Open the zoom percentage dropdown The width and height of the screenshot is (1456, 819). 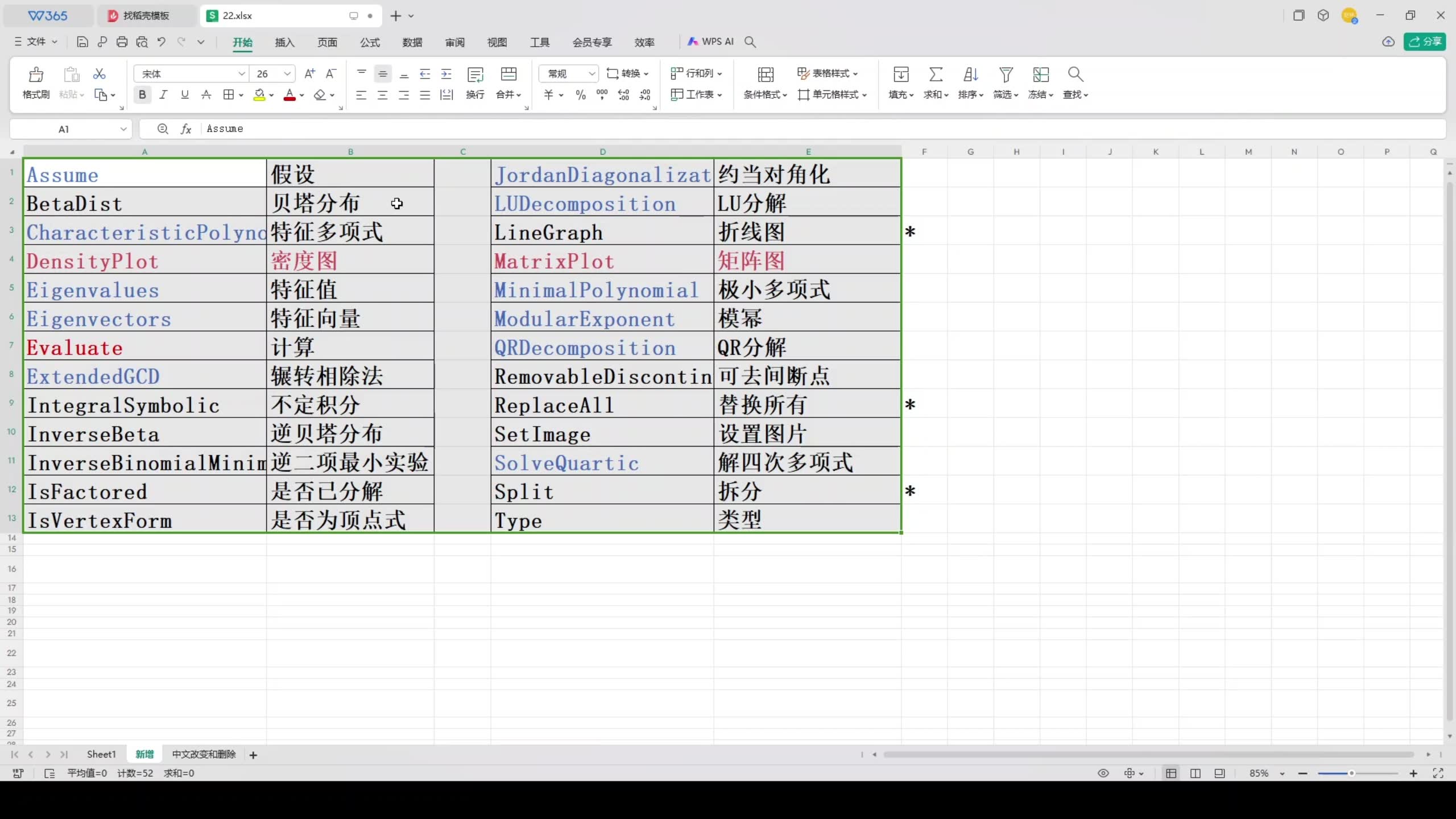coord(1282,773)
